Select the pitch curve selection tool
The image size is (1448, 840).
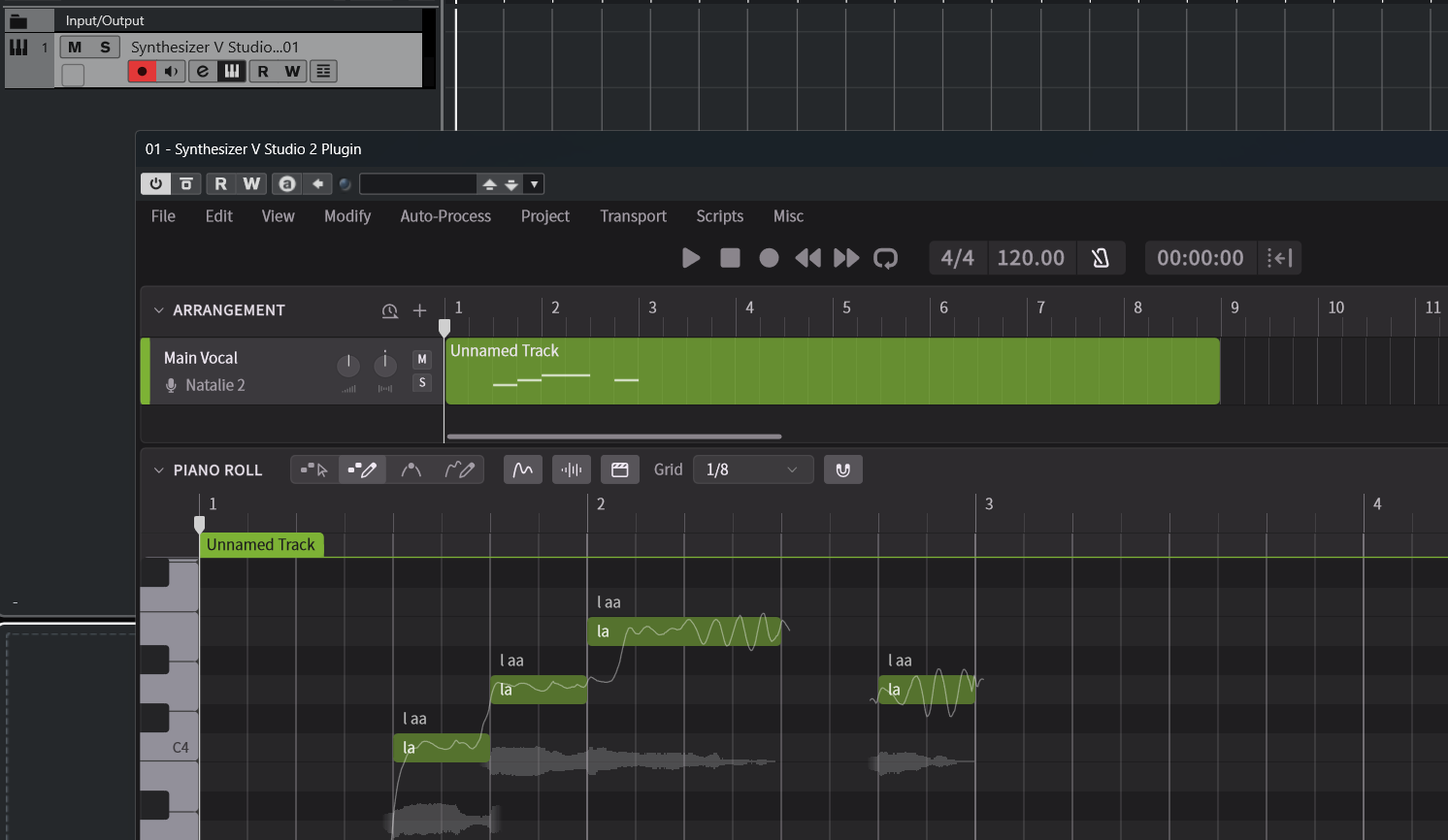click(x=411, y=470)
